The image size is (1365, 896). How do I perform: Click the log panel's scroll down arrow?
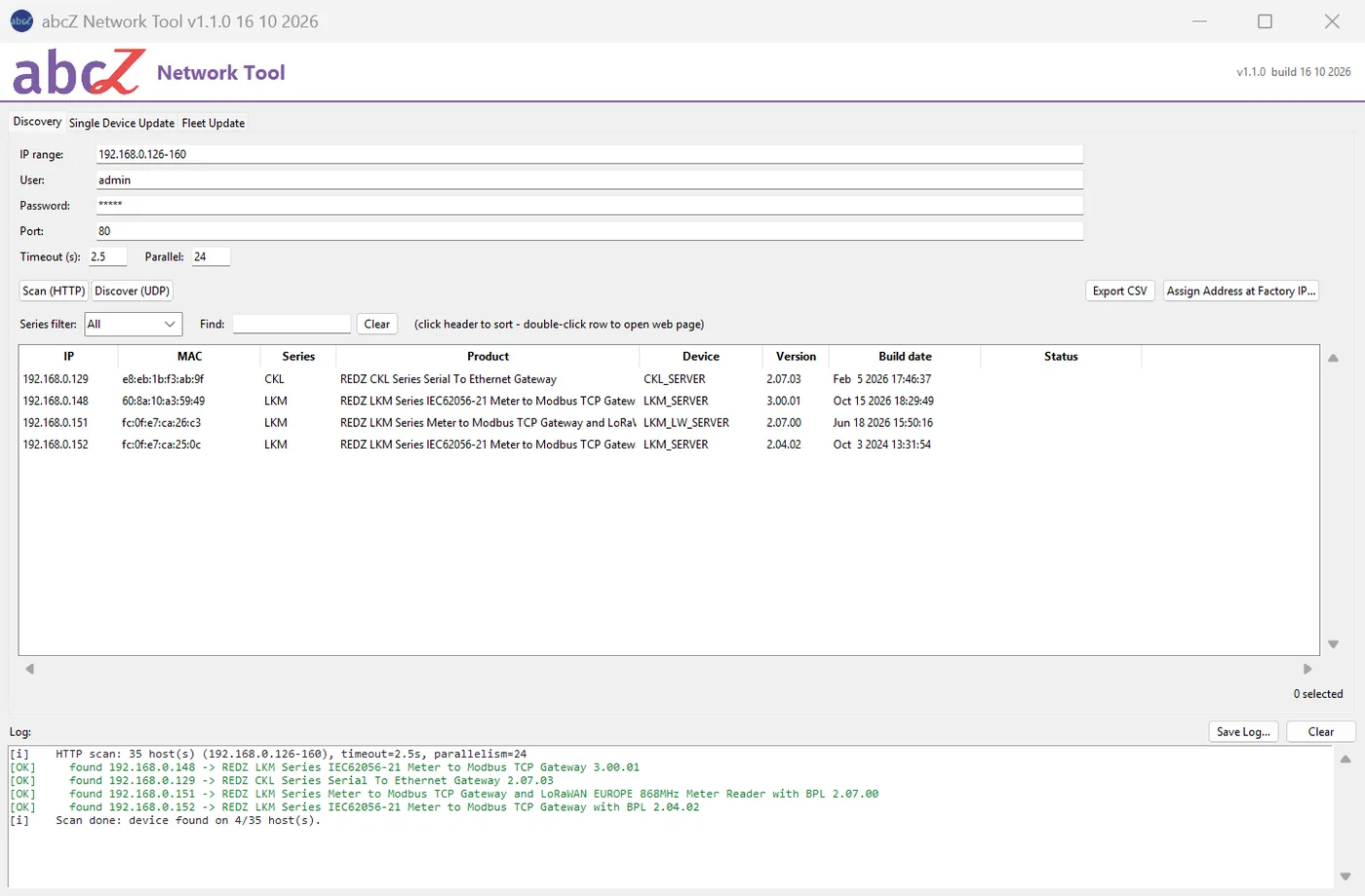pyautogui.click(x=1345, y=877)
